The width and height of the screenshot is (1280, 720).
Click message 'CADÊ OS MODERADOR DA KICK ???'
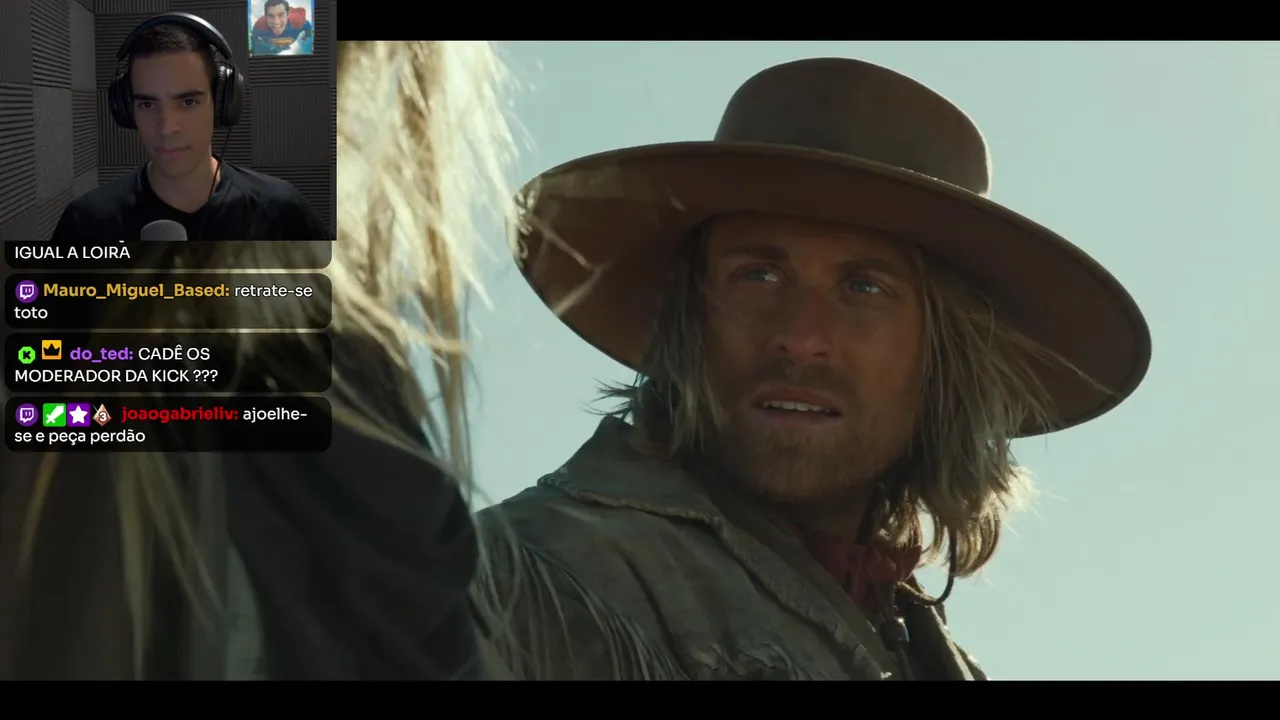tap(116, 365)
